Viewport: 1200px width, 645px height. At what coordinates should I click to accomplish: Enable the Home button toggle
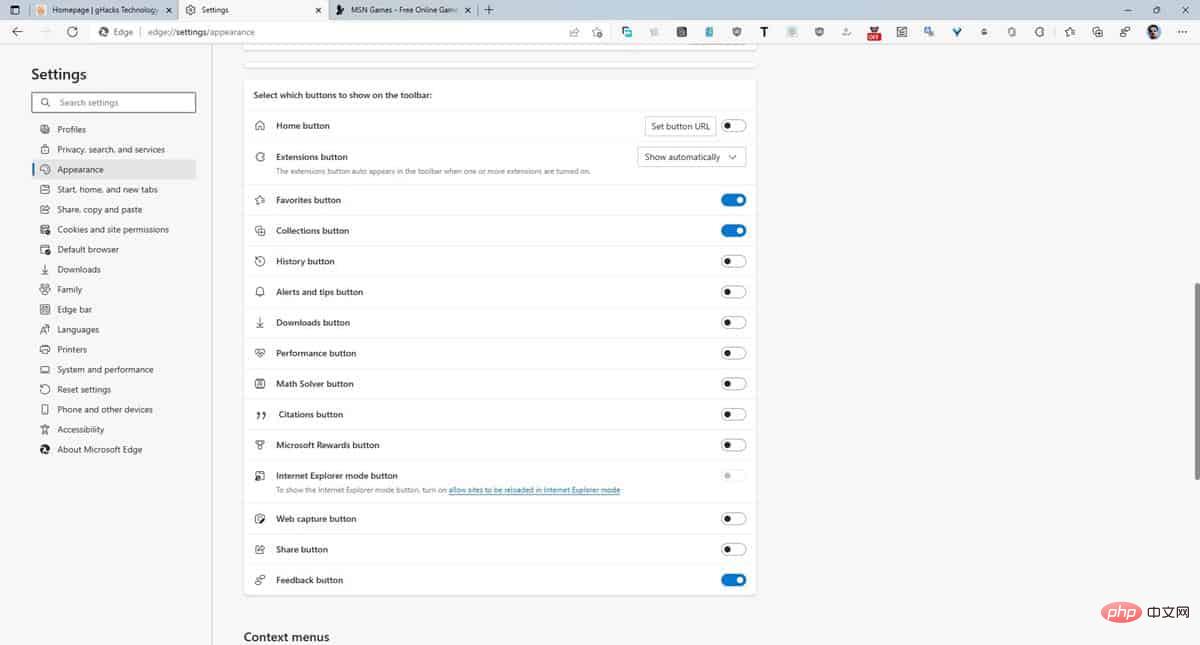click(734, 126)
